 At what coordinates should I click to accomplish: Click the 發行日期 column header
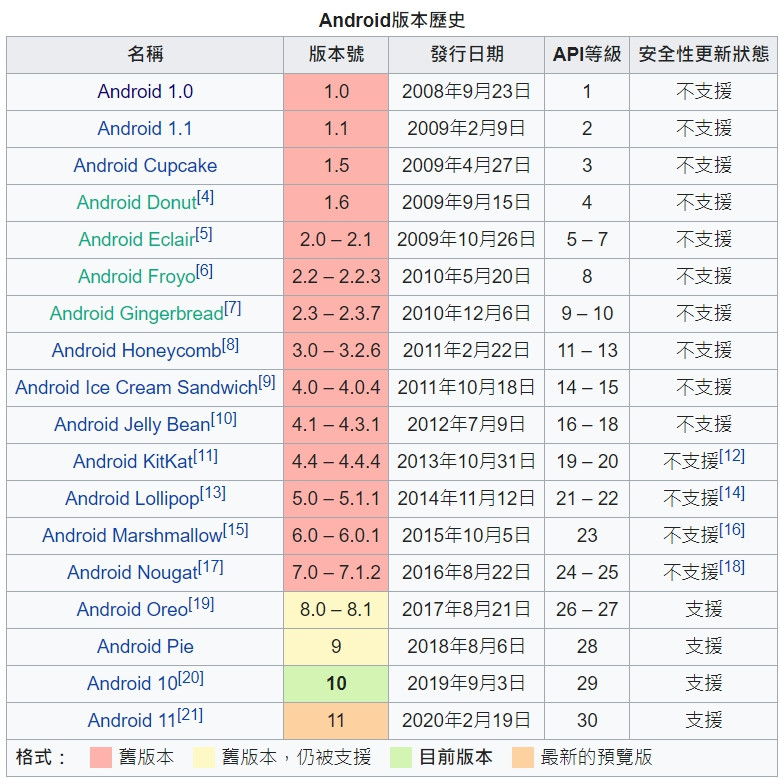point(467,55)
